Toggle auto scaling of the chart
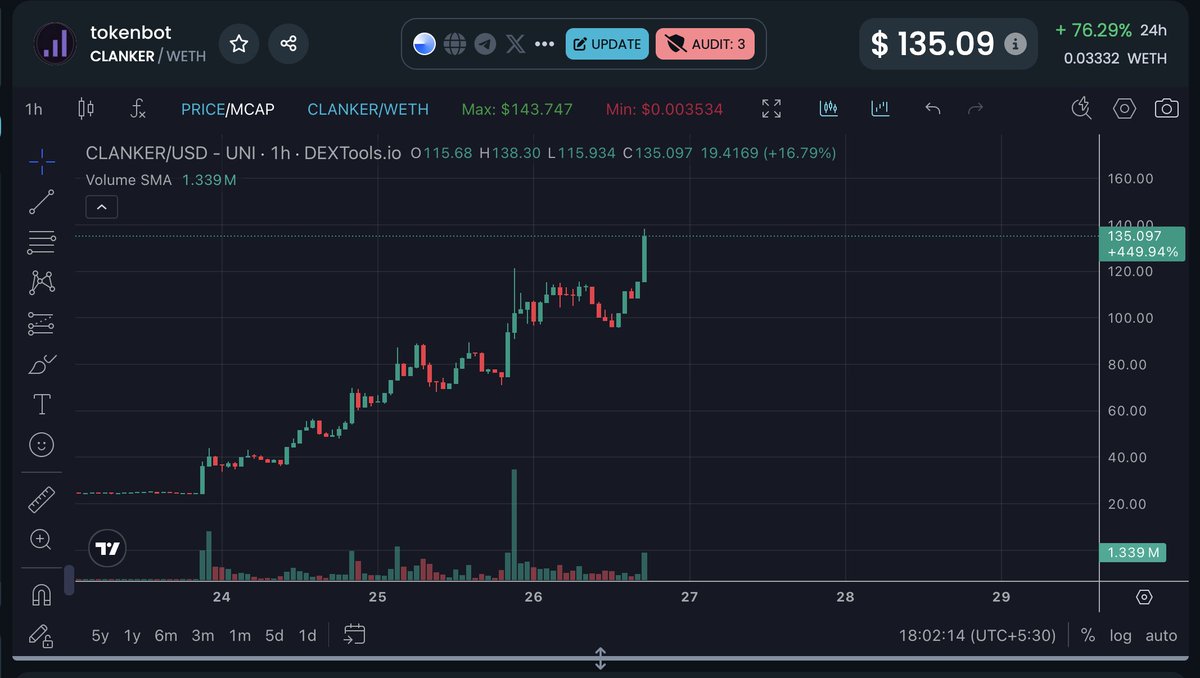1200x678 pixels. click(x=1161, y=635)
